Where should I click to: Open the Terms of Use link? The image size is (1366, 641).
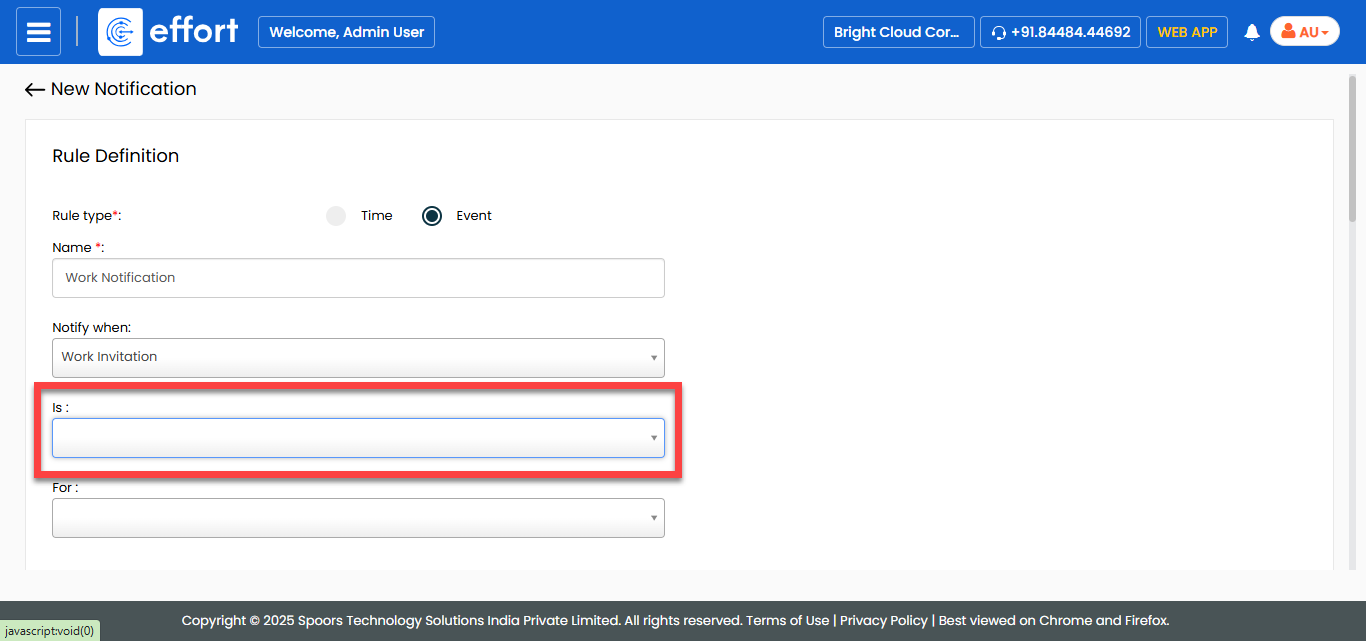[x=787, y=620]
